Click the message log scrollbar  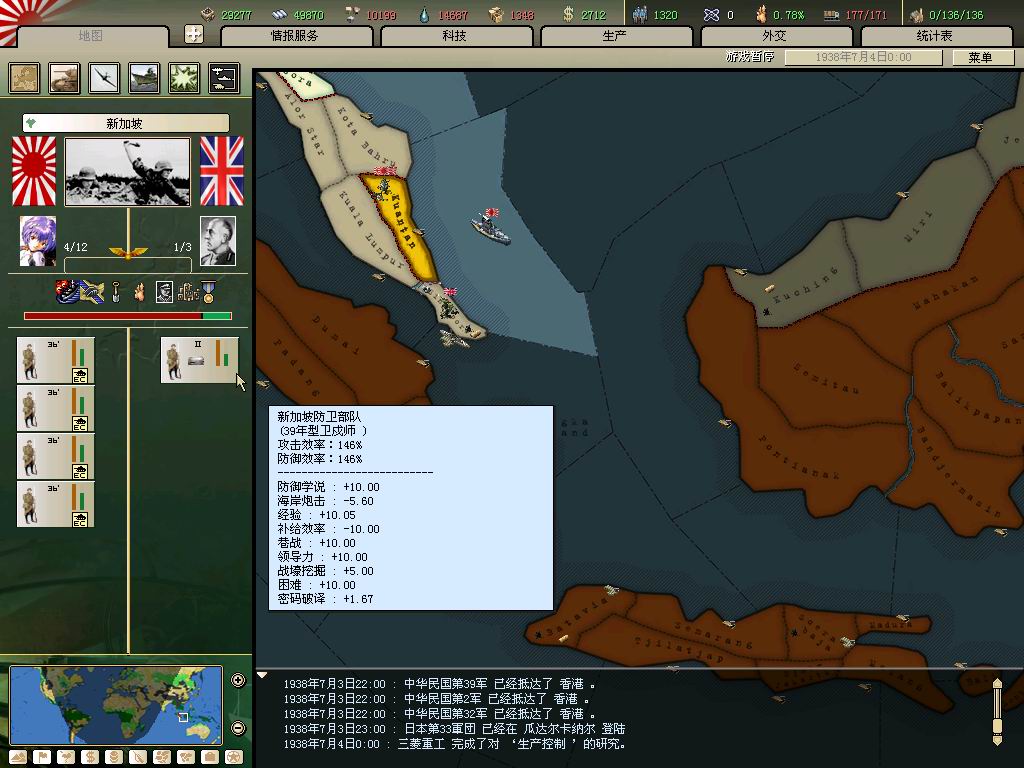tap(997, 711)
